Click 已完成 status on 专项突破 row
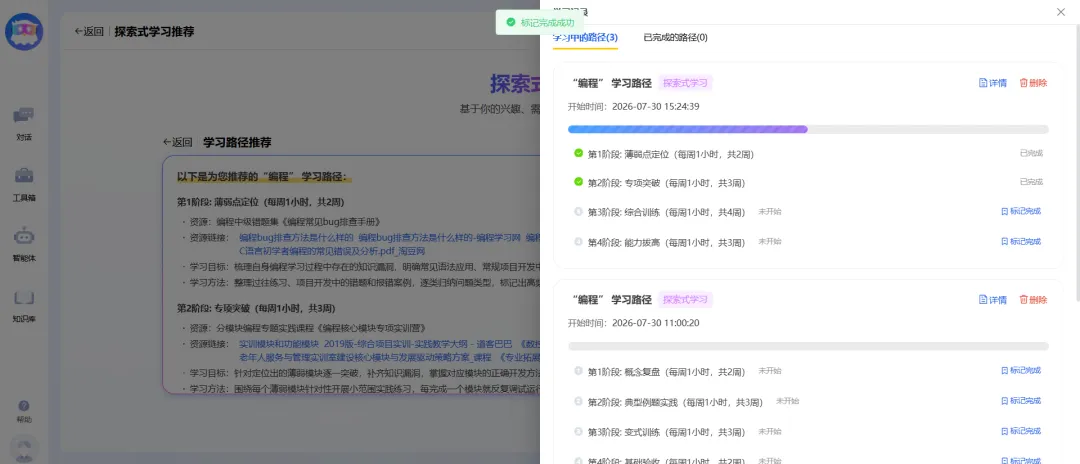 click(x=1031, y=182)
